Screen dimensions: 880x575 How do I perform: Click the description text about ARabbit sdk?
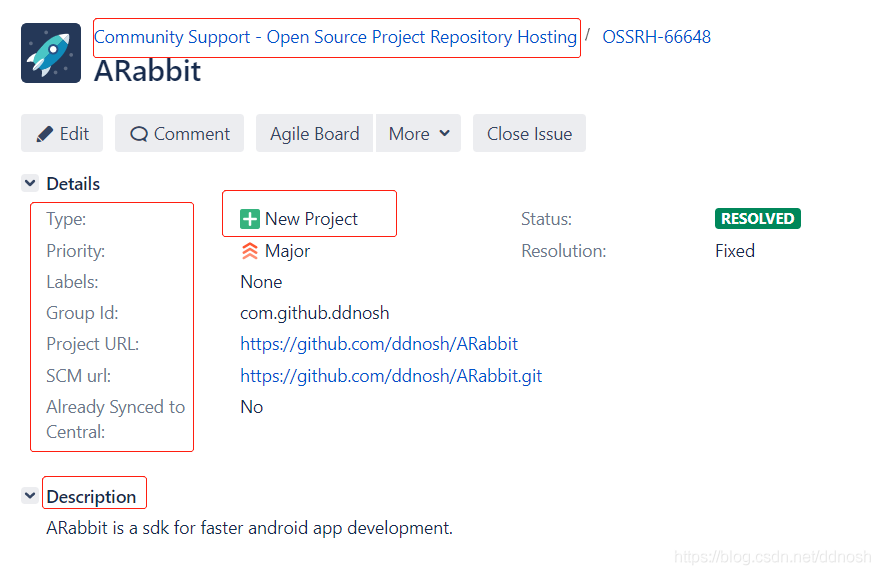(249, 528)
